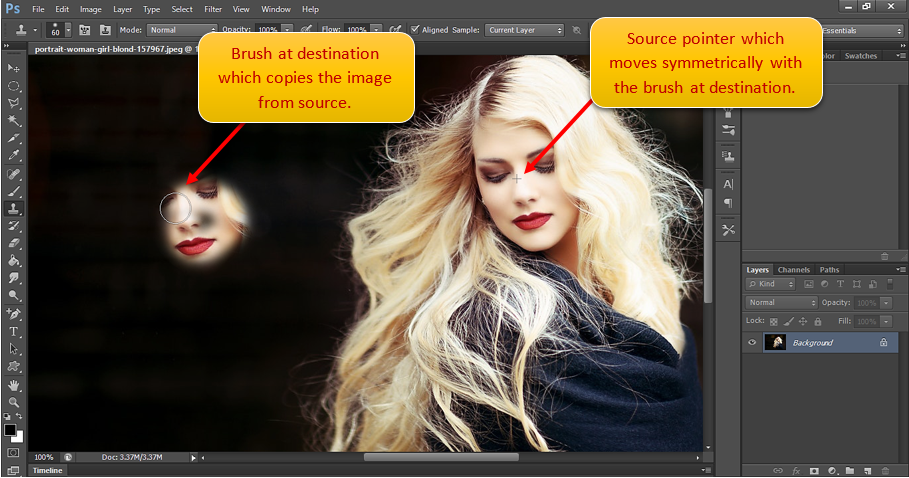This screenshot has height=478, width=909.
Task: Open the Image menu
Action: (90, 9)
